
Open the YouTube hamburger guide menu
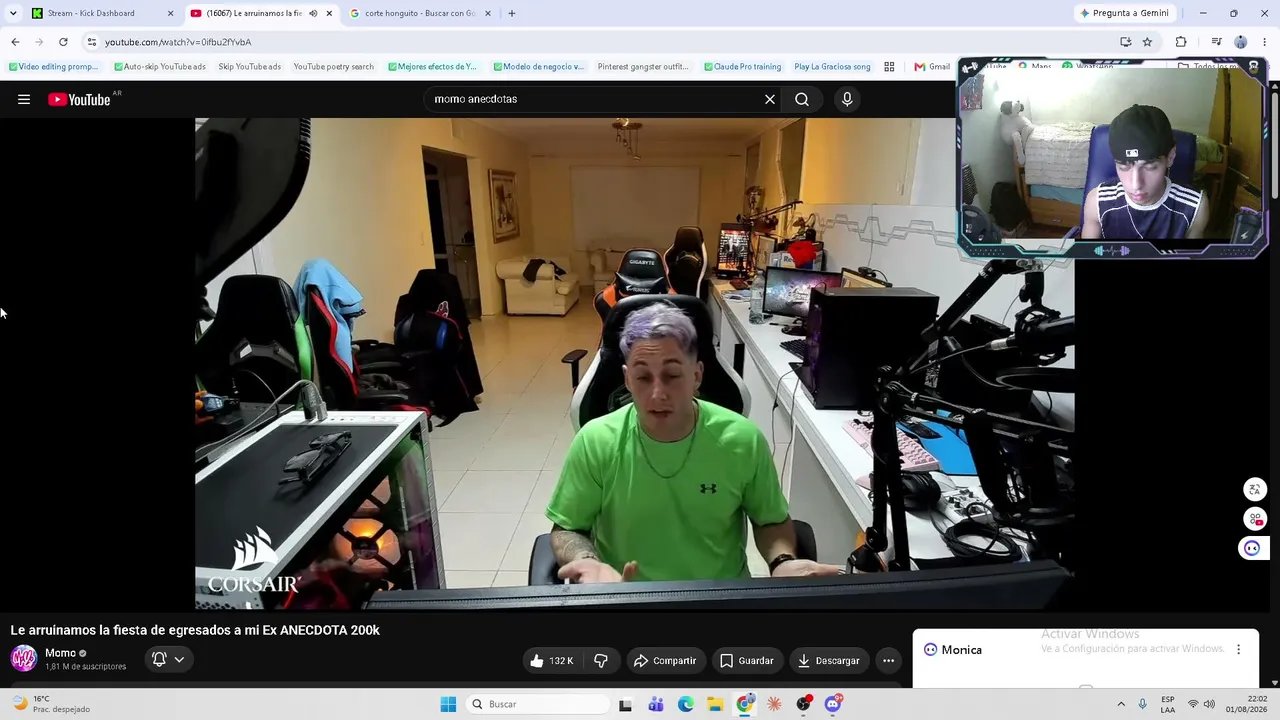coord(24,99)
